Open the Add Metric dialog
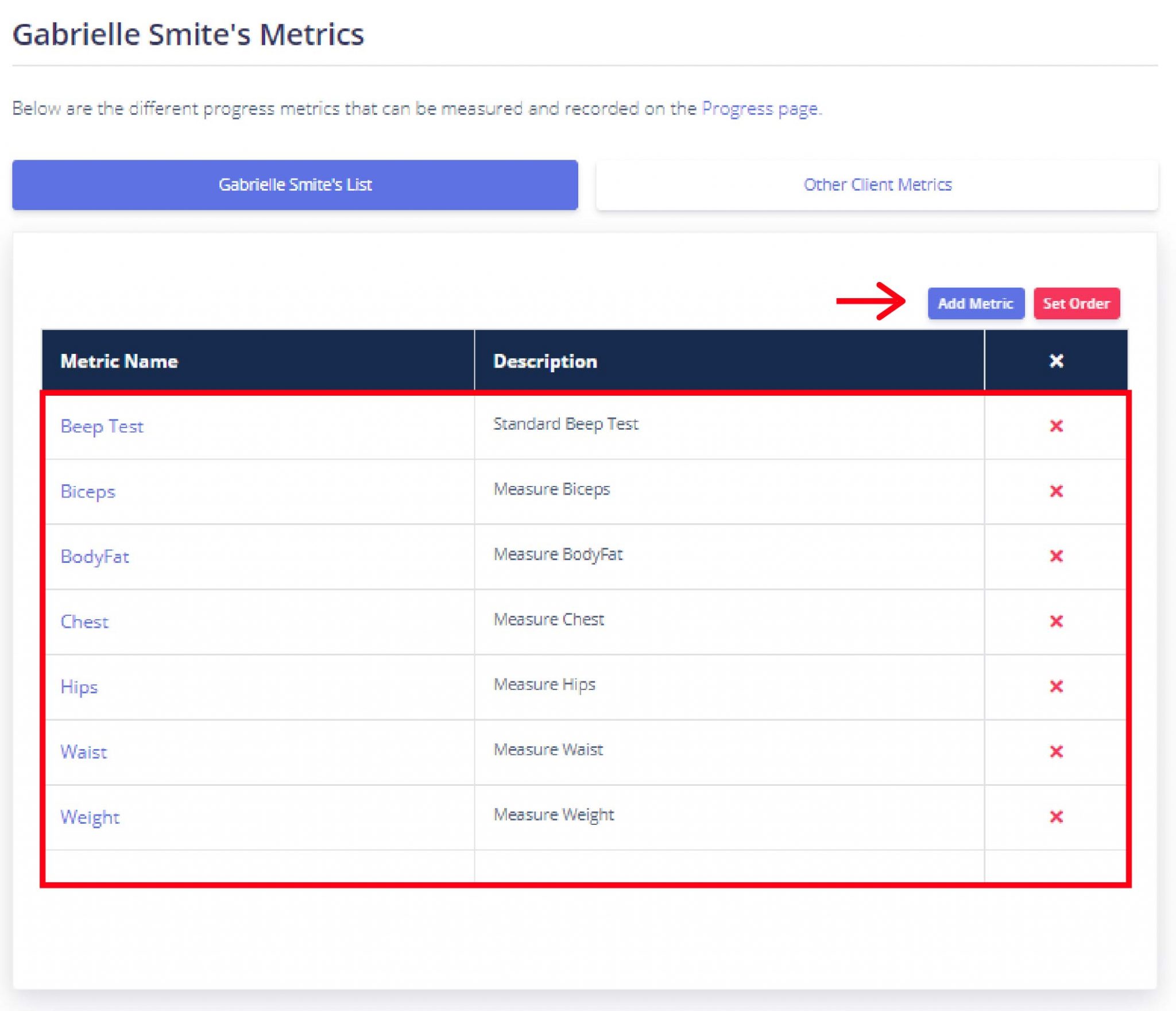Screen dimensions: 1176x1011 coord(976,303)
